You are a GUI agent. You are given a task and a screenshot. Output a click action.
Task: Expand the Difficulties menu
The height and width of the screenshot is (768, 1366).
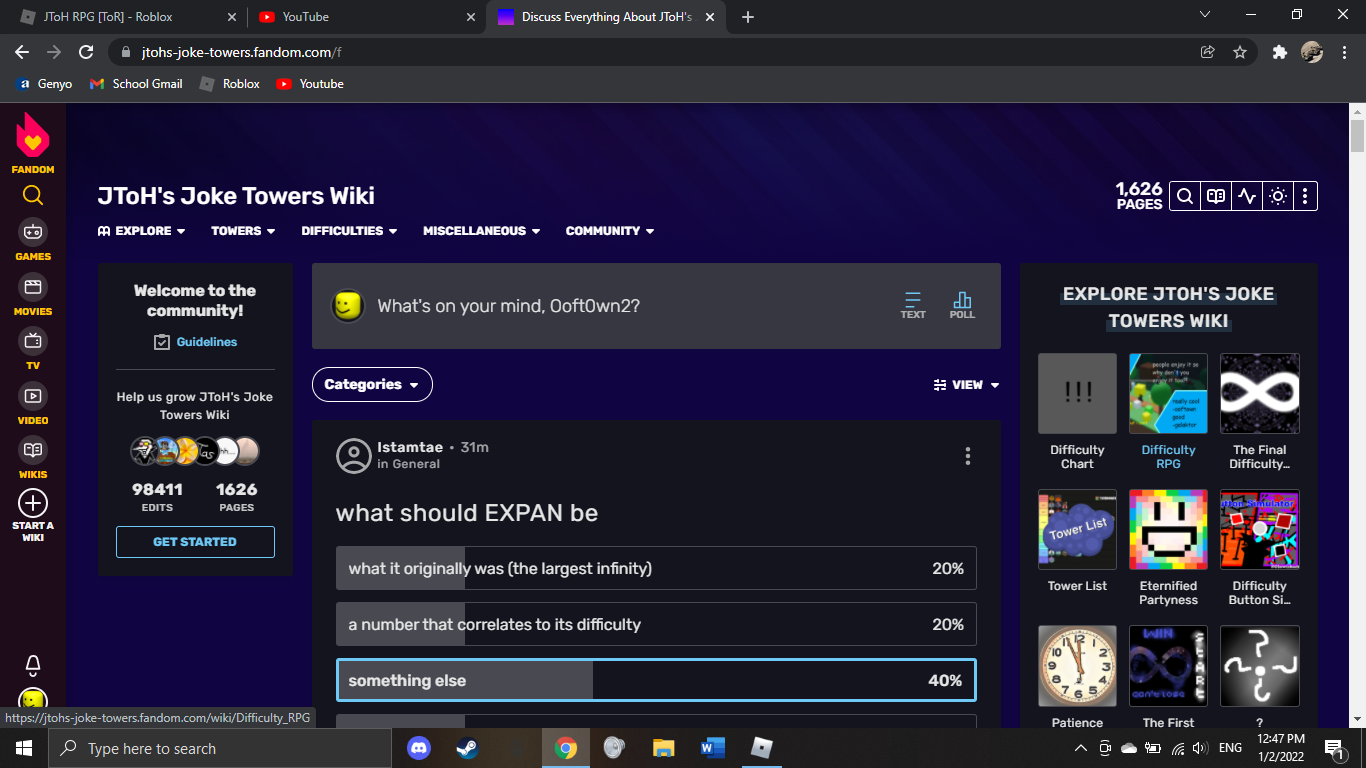pyautogui.click(x=349, y=231)
